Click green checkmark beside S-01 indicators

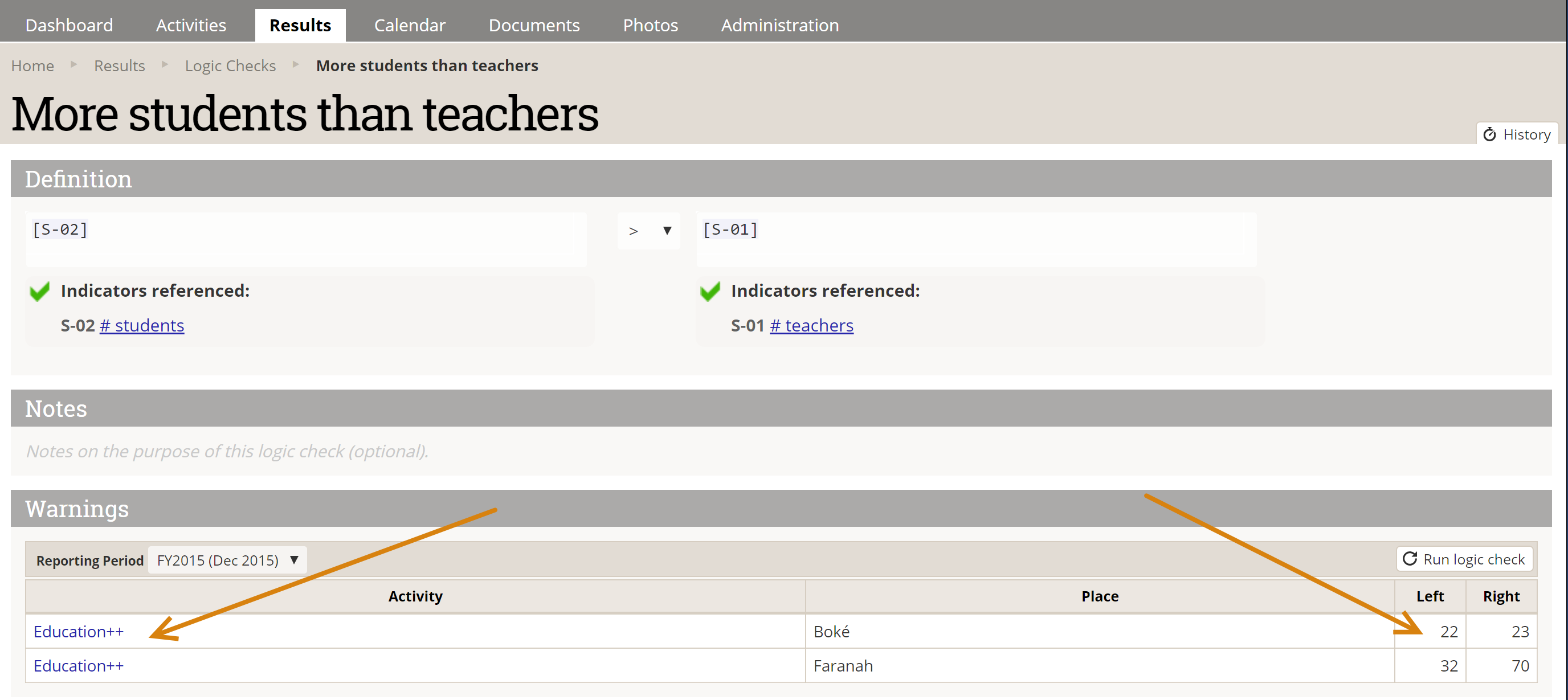pyautogui.click(x=710, y=291)
